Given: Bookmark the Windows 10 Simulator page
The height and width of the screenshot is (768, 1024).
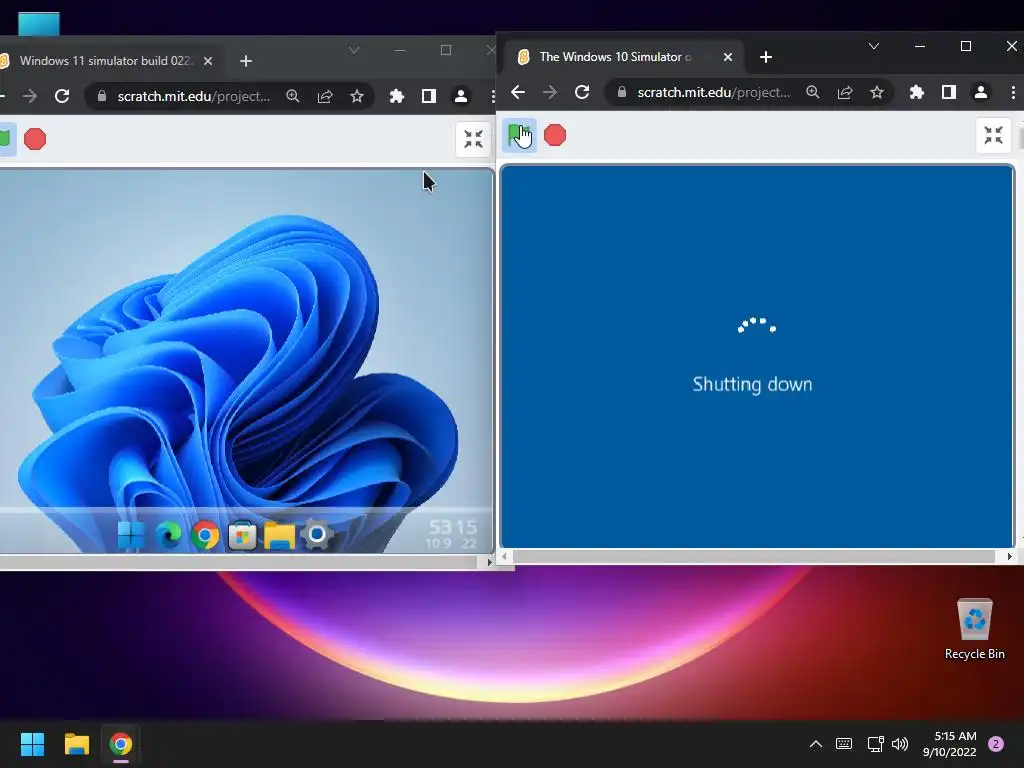Looking at the screenshot, I should [x=876, y=92].
